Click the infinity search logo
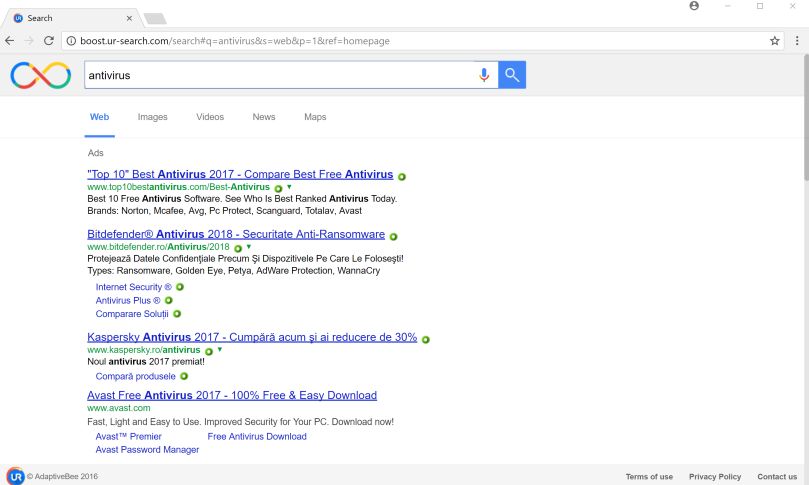Viewport: 809px width, 485px height. (x=41, y=75)
